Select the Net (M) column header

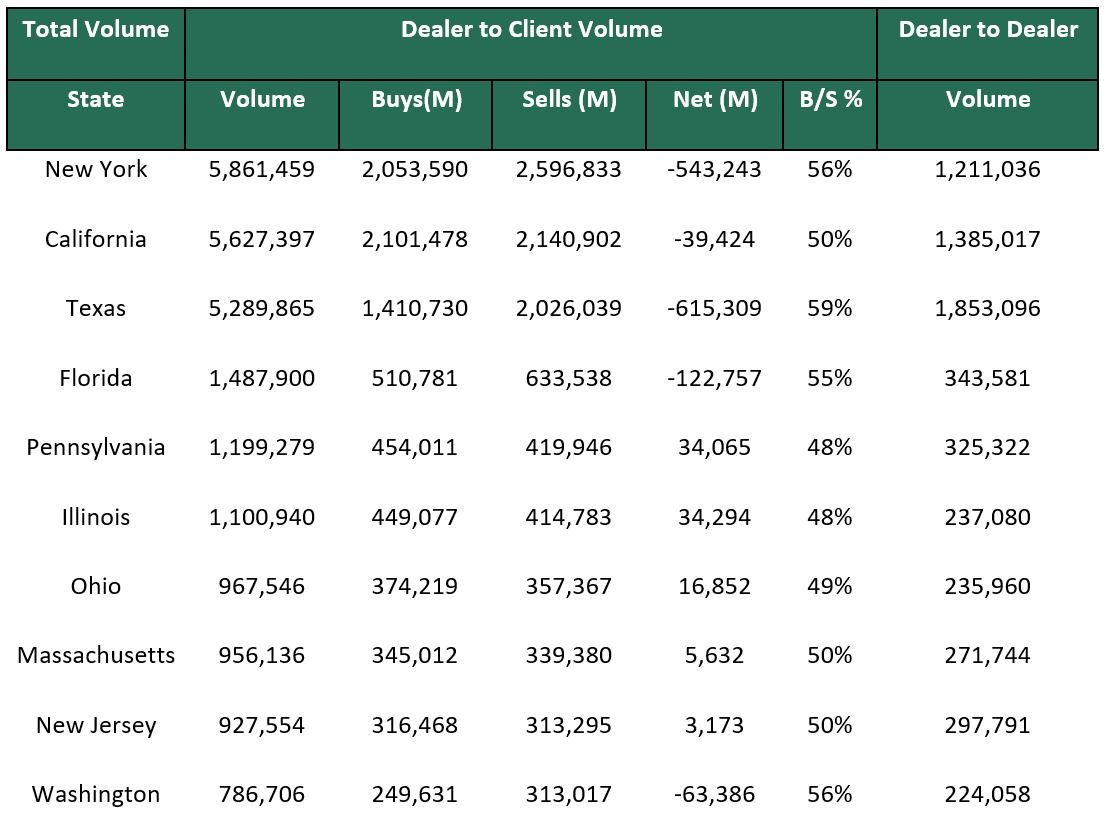(714, 99)
